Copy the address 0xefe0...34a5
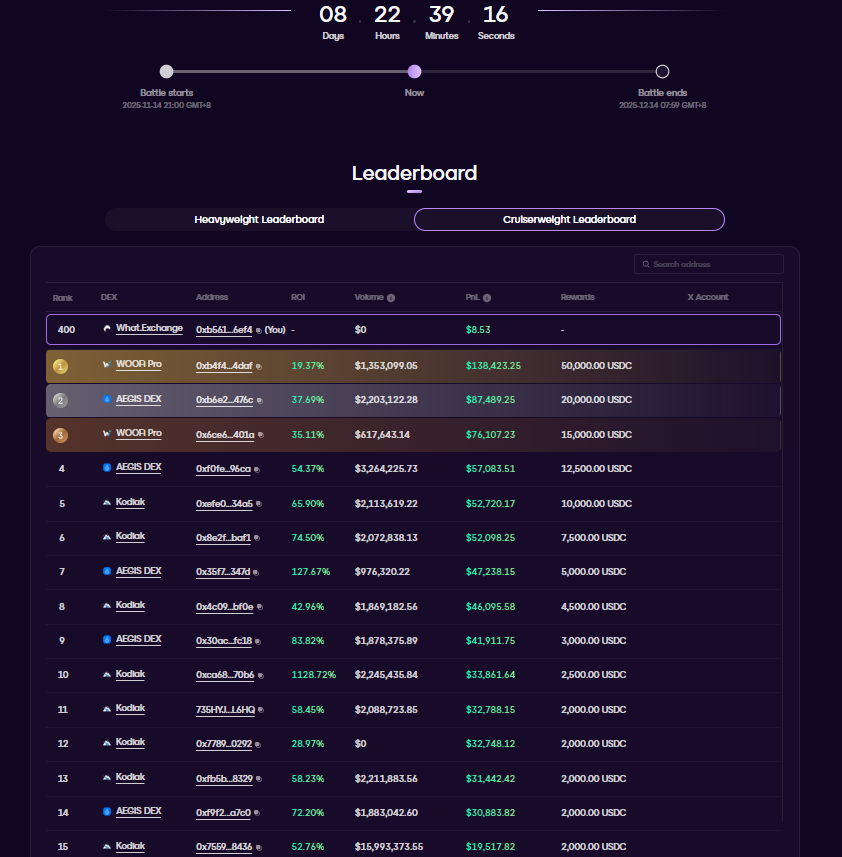Screen dimensions: 842x857 (259, 504)
